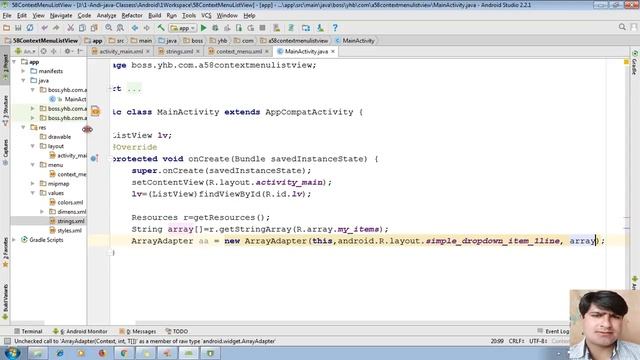The image size is (640, 360).
Task: Switch to the strings.xml editor tab
Action: 179,51
